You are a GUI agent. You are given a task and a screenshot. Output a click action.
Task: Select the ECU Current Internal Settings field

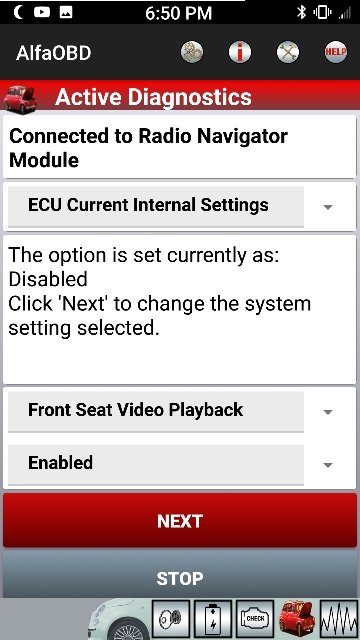156,207
